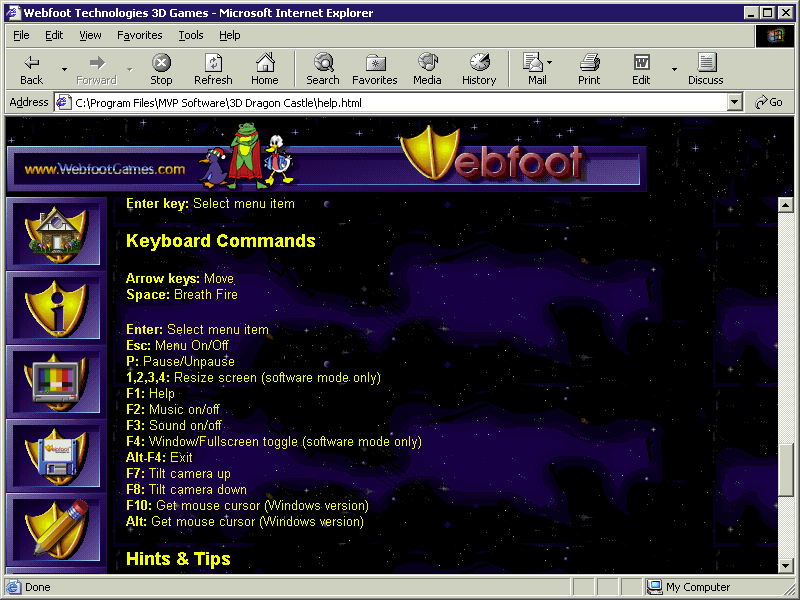The height and width of the screenshot is (600, 800).
Task: Click the Webfoot logo banner
Action: coord(492,155)
